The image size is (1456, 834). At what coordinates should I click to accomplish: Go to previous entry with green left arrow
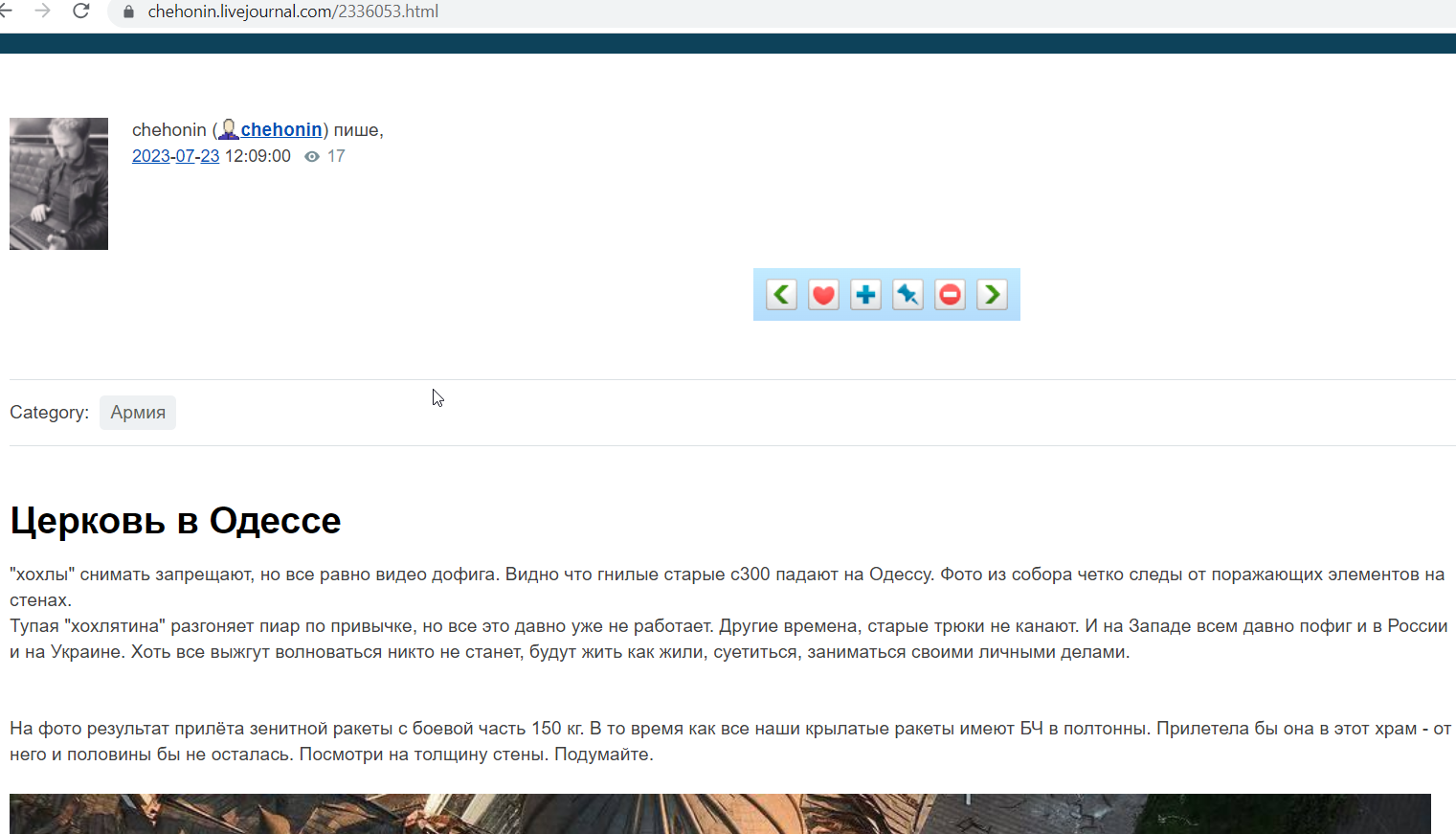click(781, 294)
